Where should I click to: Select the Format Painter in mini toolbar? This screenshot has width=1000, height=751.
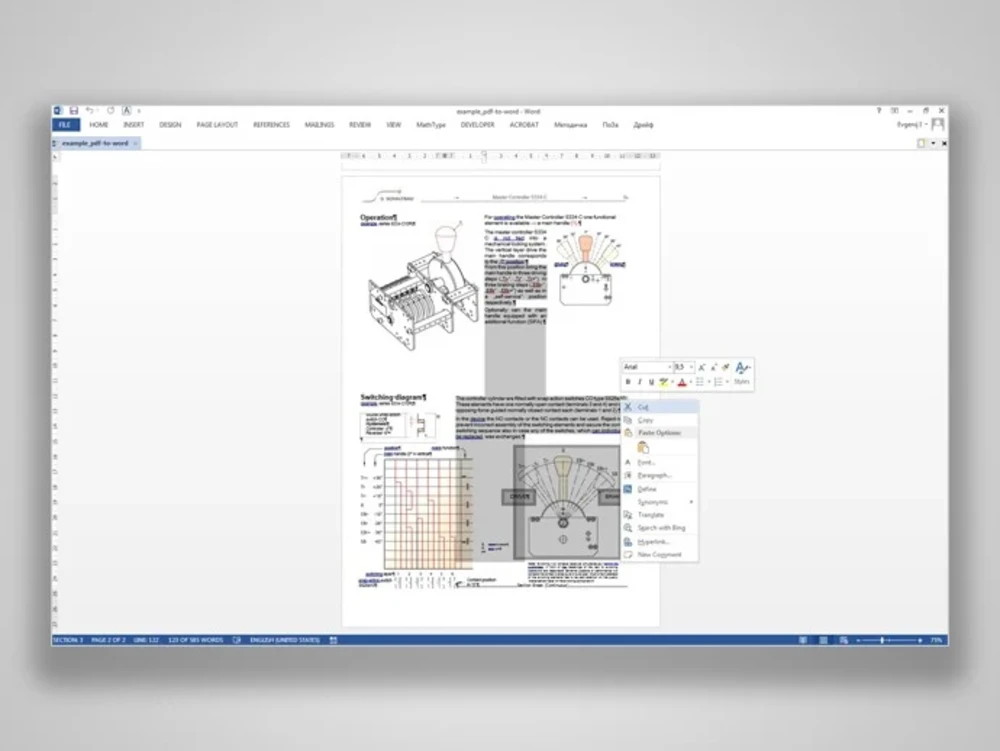[x=726, y=367]
